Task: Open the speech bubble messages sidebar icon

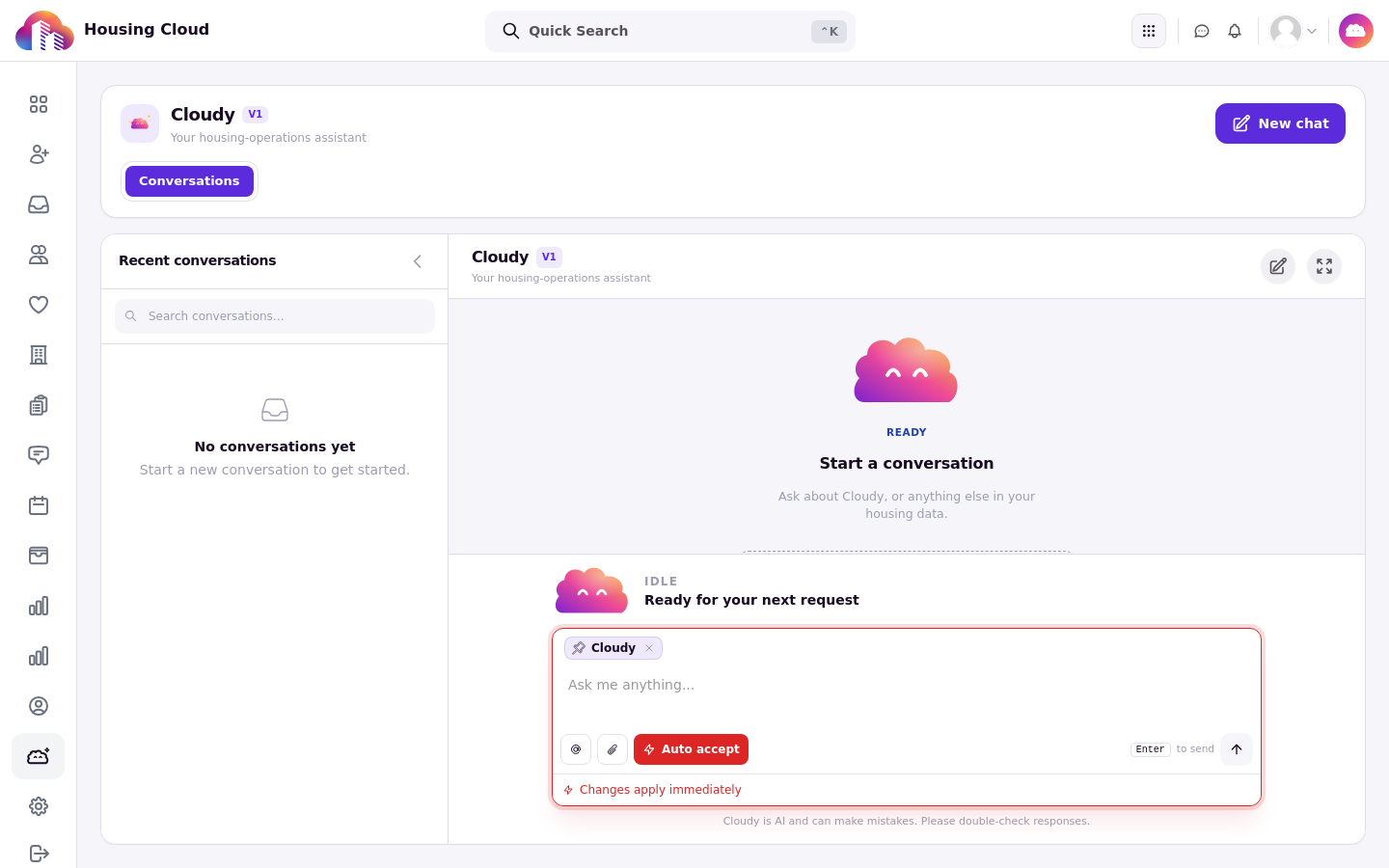Action: [39, 455]
